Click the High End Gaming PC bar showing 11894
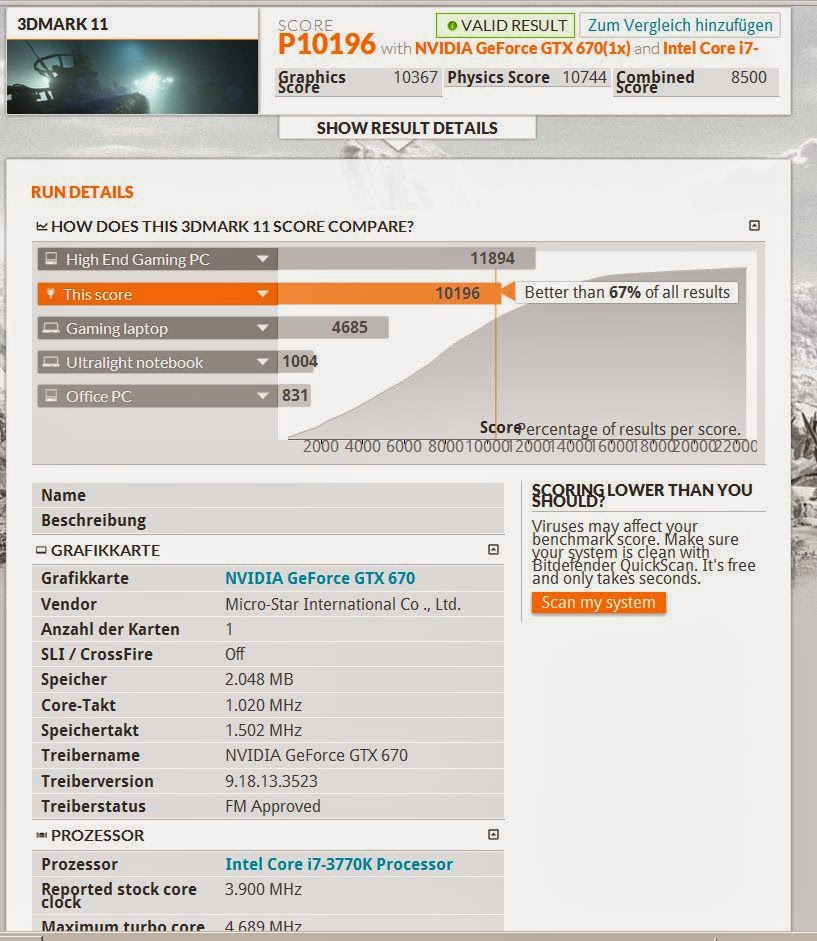The width and height of the screenshot is (817, 941). pyautogui.click(x=406, y=259)
